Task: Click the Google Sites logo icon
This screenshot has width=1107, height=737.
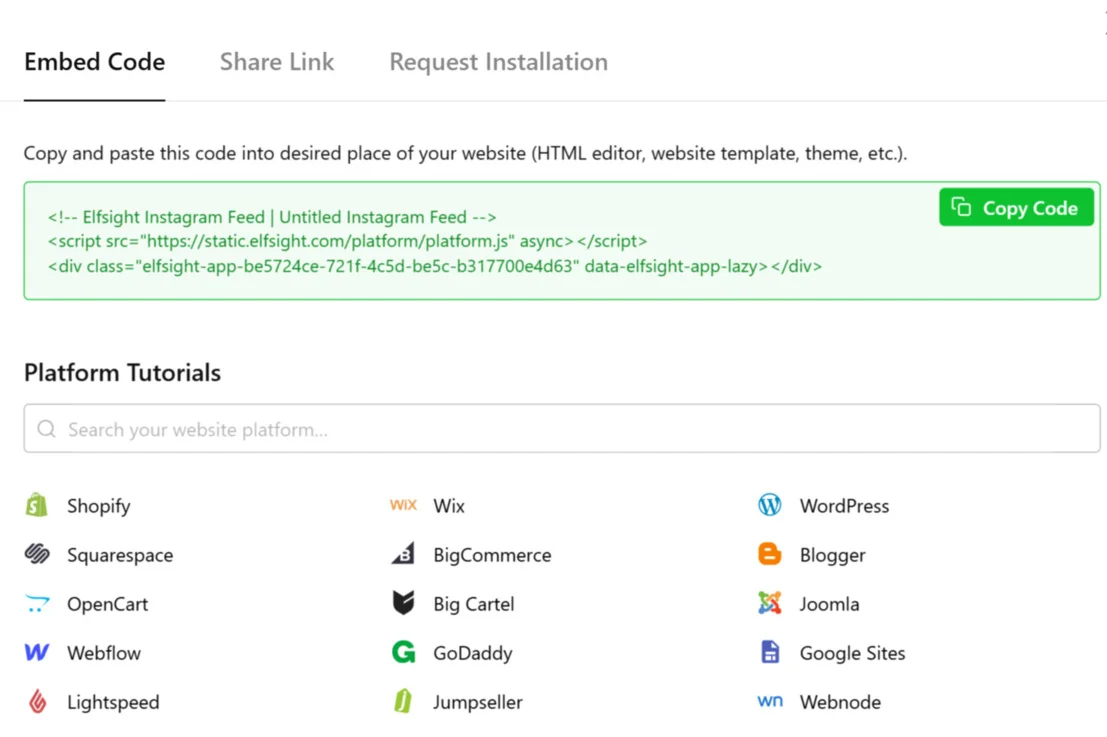Action: coord(770,652)
